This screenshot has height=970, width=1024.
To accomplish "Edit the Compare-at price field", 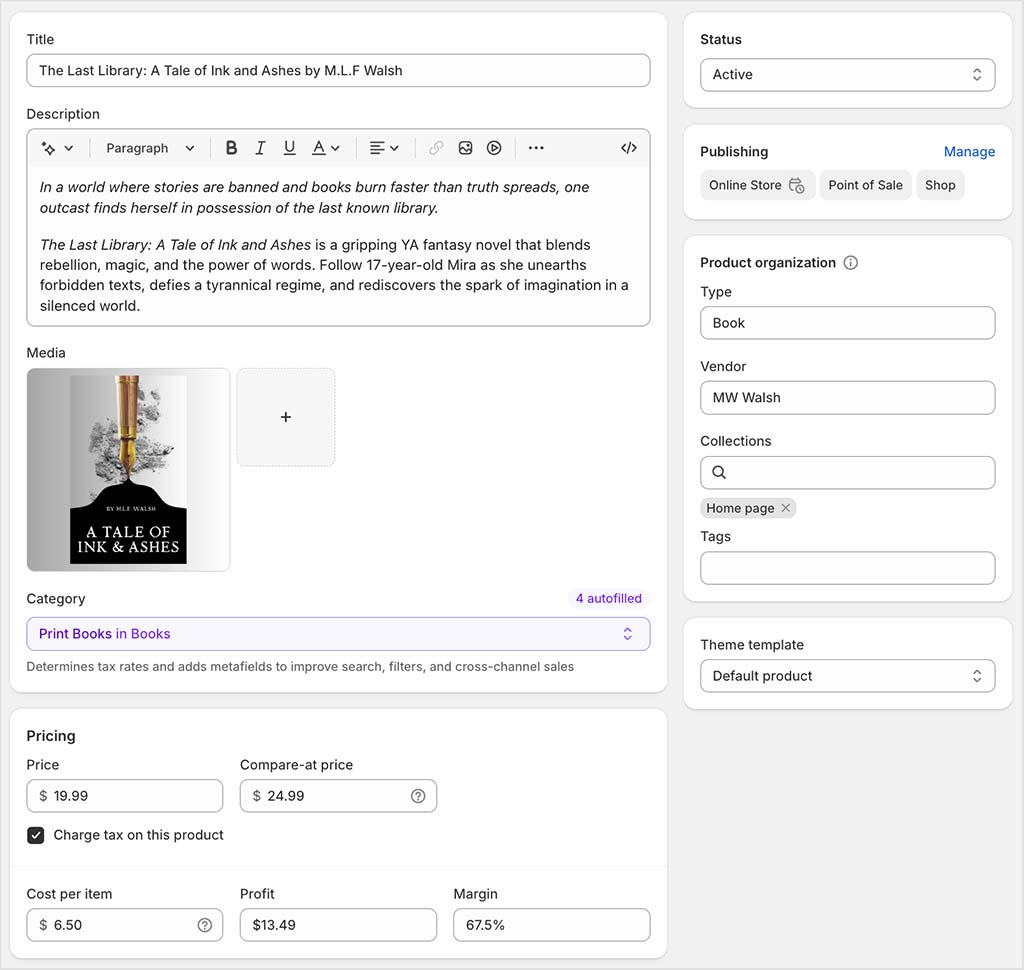I will pyautogui.click(x=338, y=796).
